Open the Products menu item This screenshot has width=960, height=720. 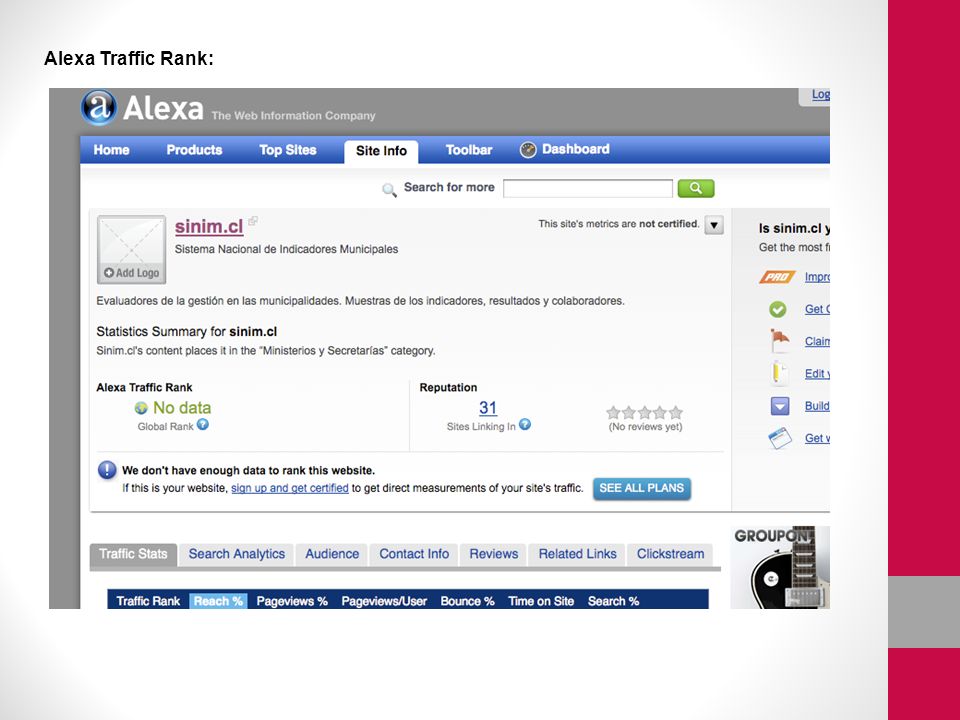(x=194, y=150)
